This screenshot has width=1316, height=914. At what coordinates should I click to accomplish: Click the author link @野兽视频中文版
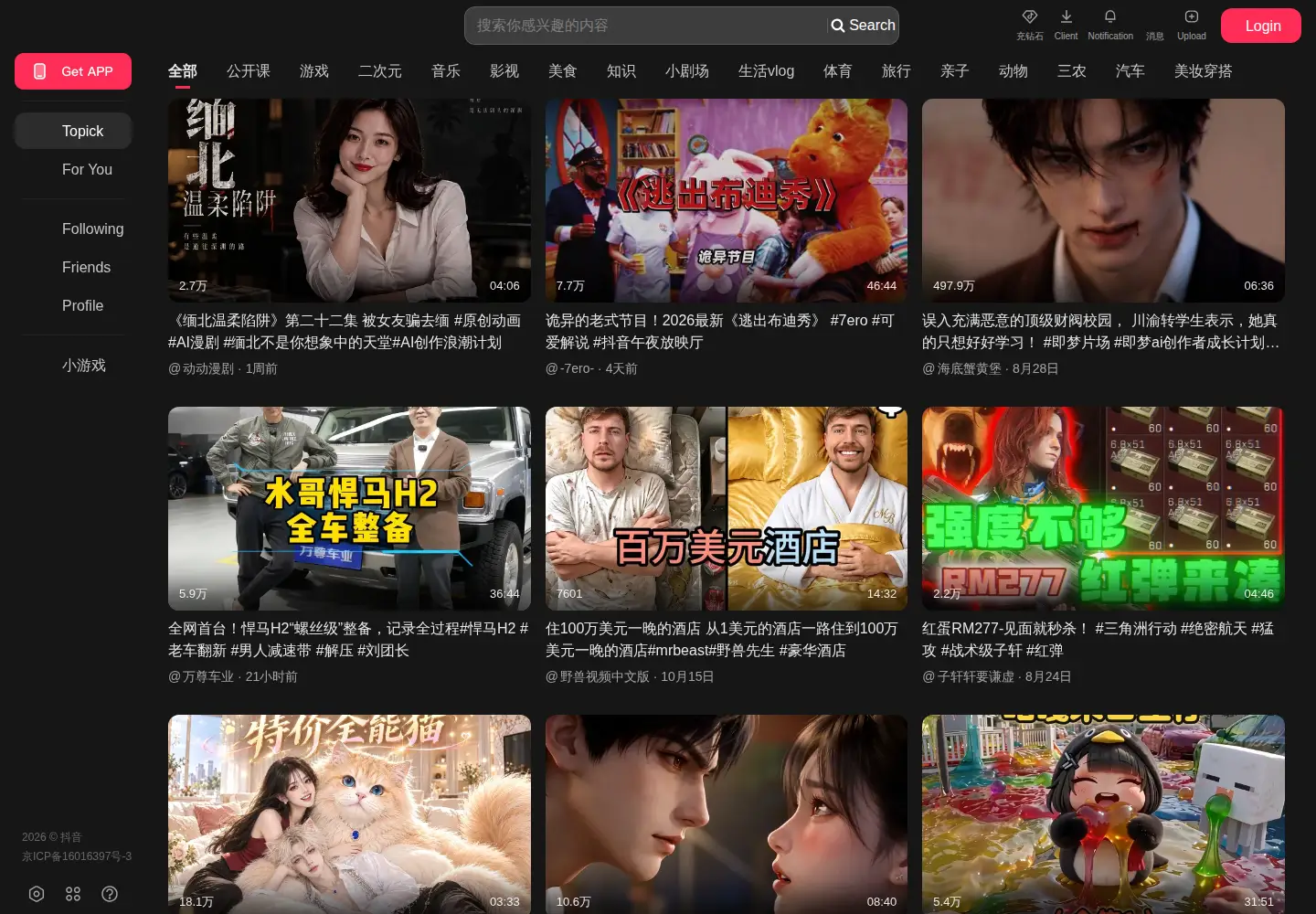pos(598,676)
